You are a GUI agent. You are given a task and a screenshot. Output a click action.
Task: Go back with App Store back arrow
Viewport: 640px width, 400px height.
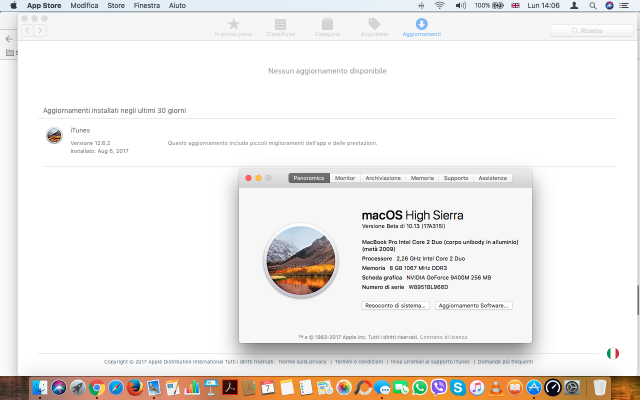tap(27, 31)
